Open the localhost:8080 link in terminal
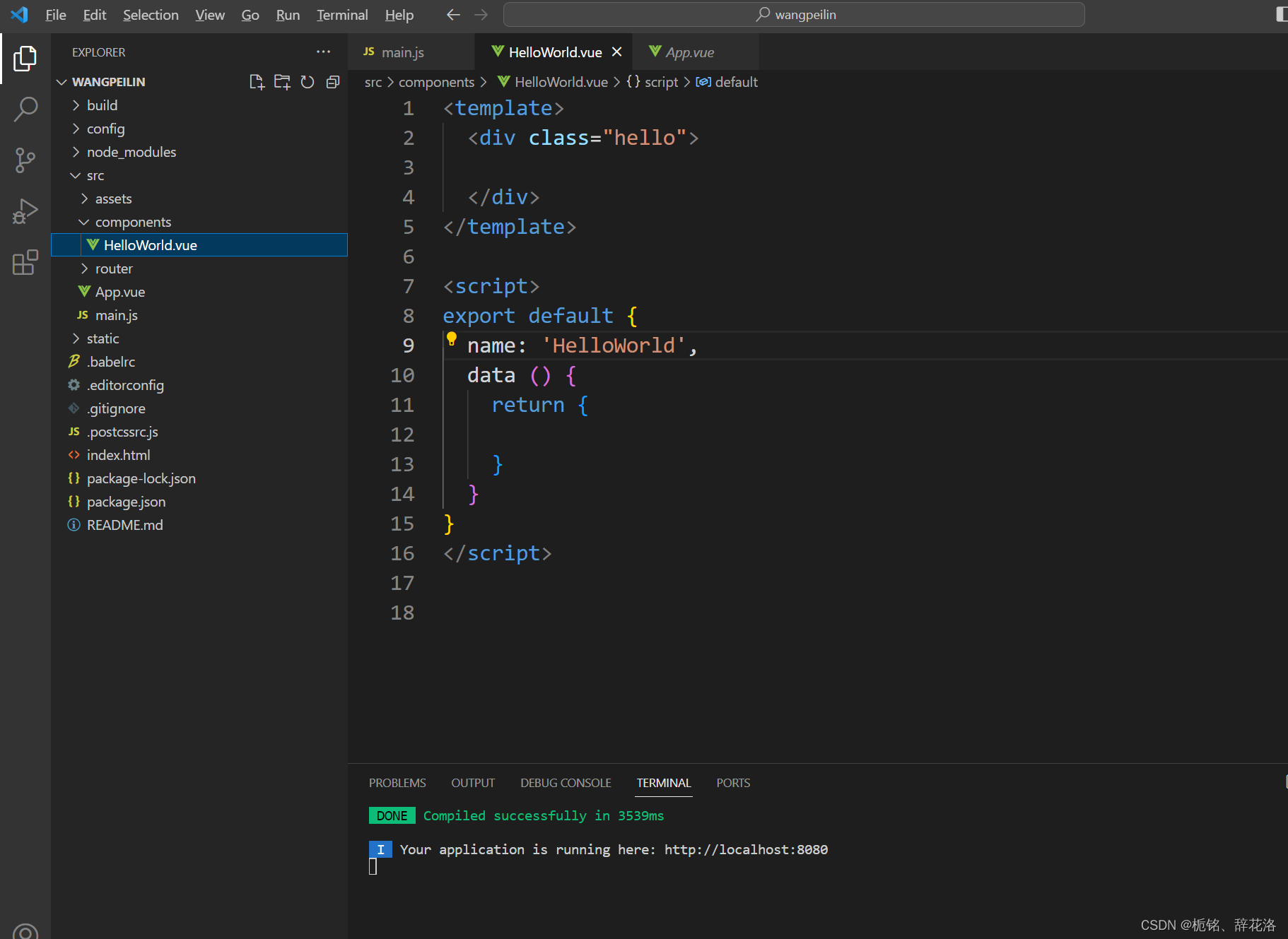This screenshot has width=1288, height=939. [746, 849]
